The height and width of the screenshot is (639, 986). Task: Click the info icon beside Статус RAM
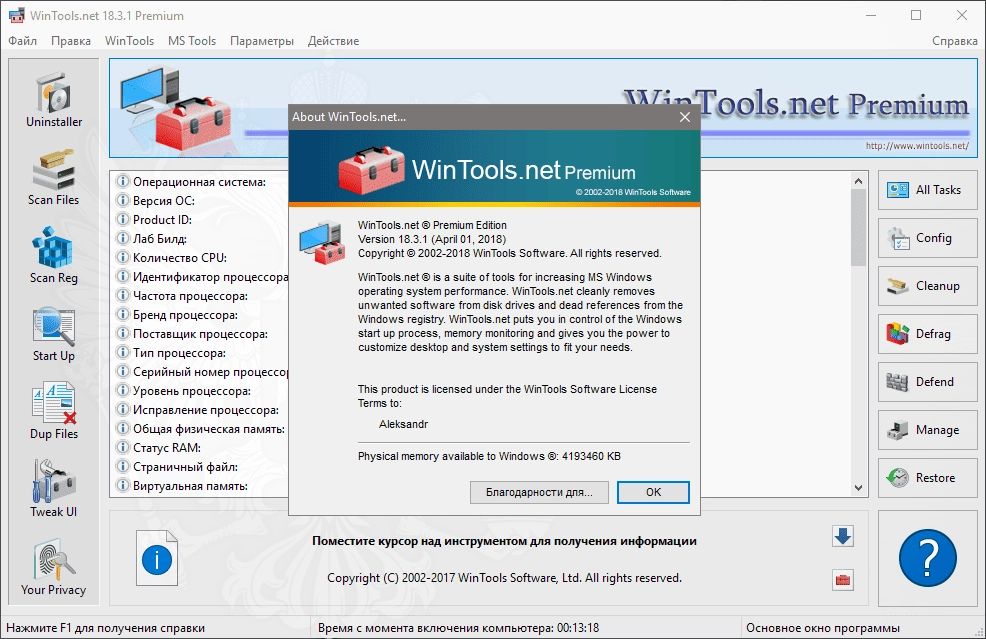[122, 447]
